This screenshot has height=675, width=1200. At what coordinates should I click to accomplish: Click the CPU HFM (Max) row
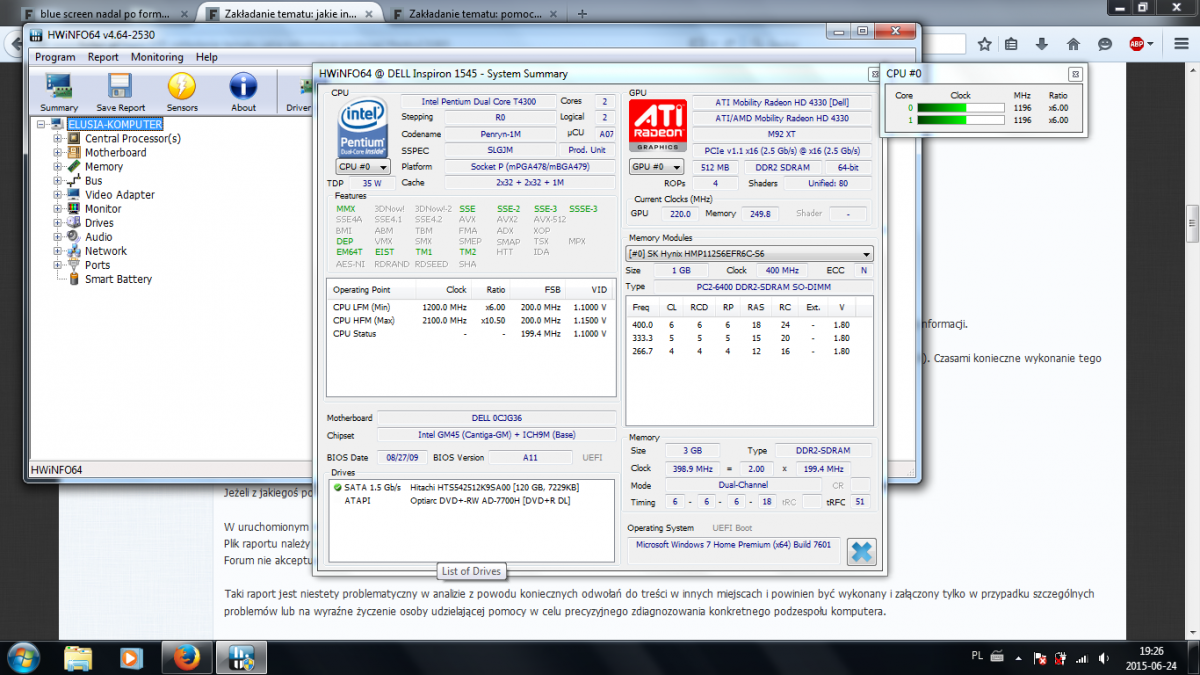click(470, 320)
